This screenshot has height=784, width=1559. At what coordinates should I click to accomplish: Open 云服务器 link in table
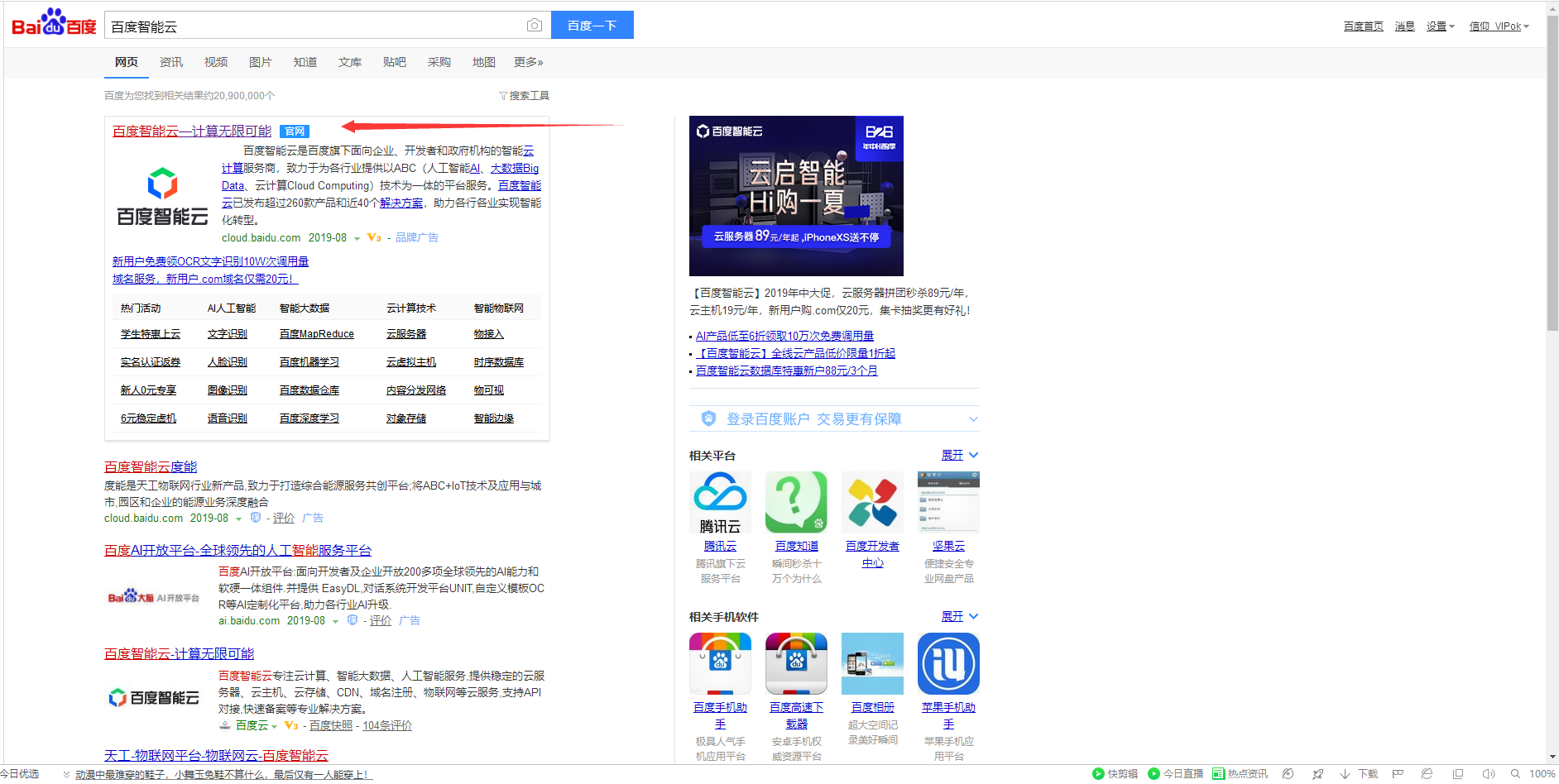tap(406, 334)
